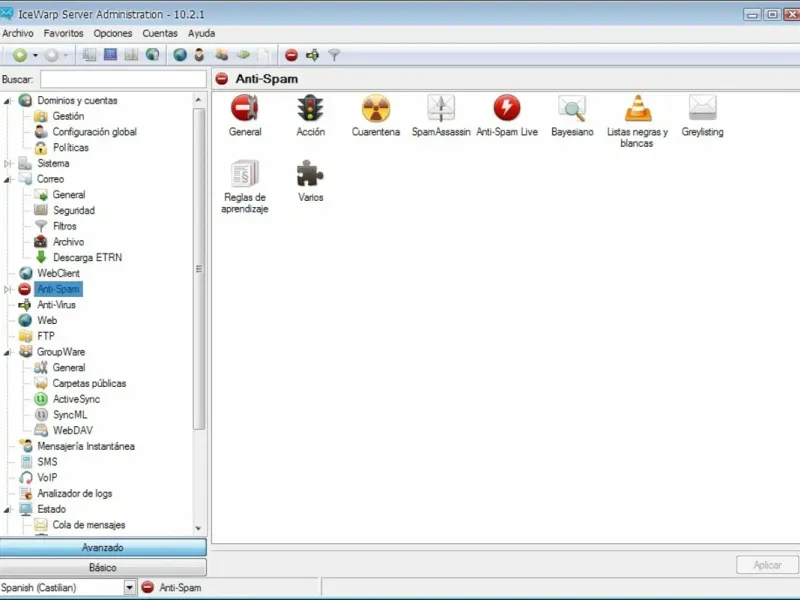
Task: Open Listas negras y blancas icon
Action: point(637,121)
